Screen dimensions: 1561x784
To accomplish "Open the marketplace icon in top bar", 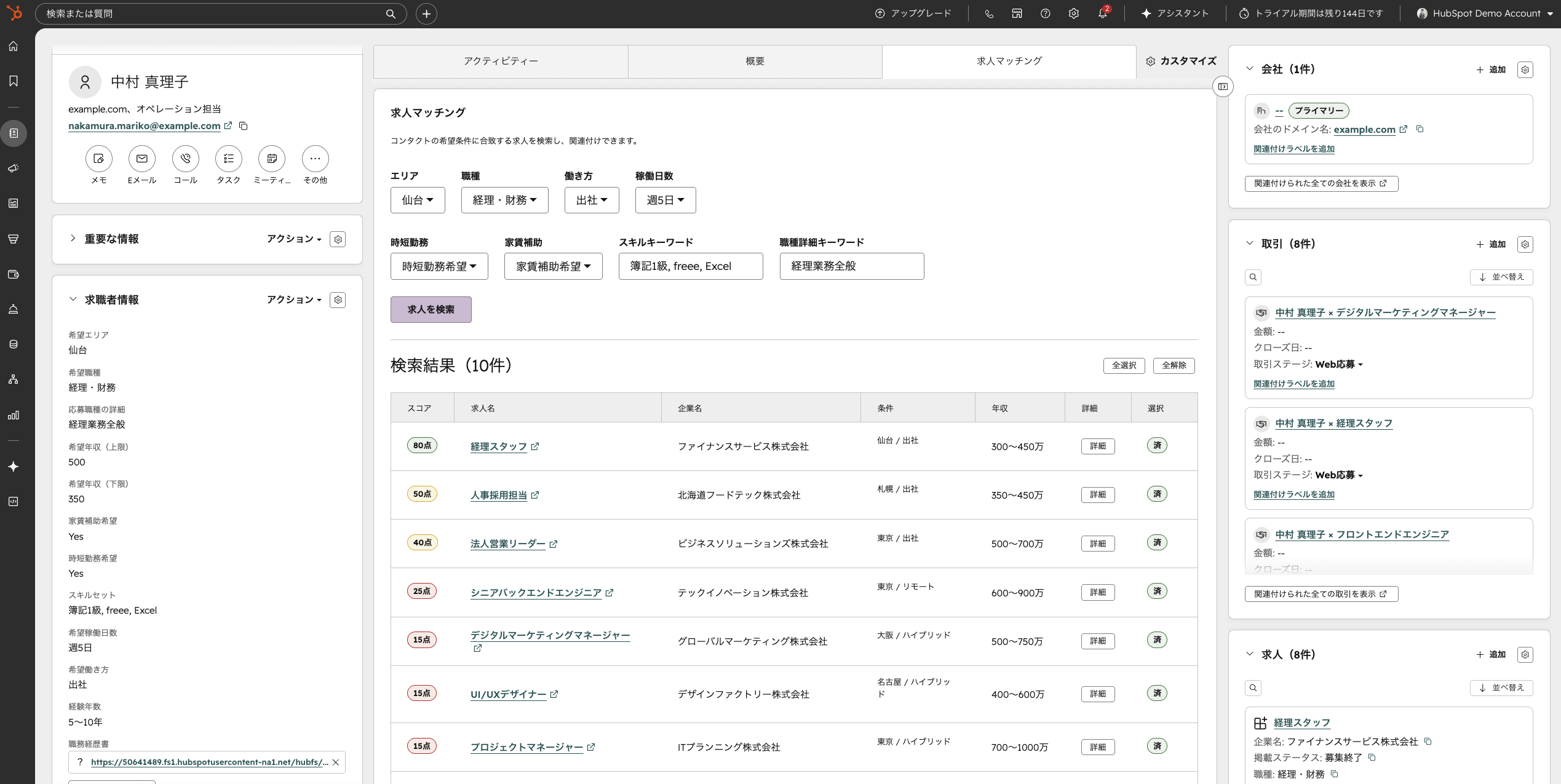I will [x=1017, y=14].
